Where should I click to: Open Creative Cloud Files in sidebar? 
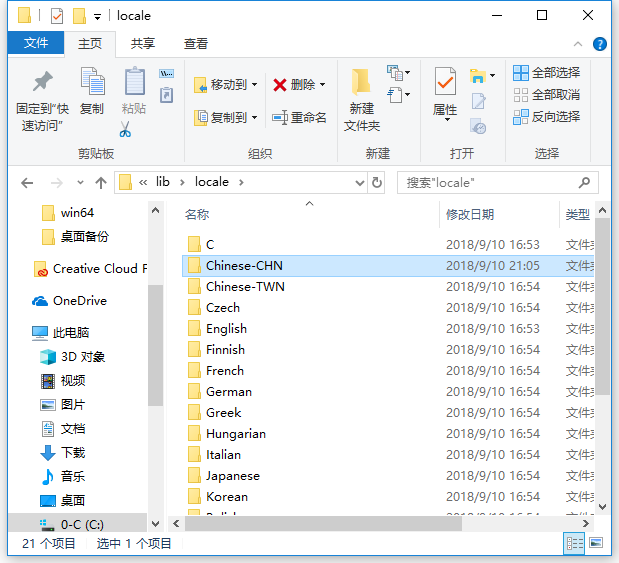(x=91, y=269)
